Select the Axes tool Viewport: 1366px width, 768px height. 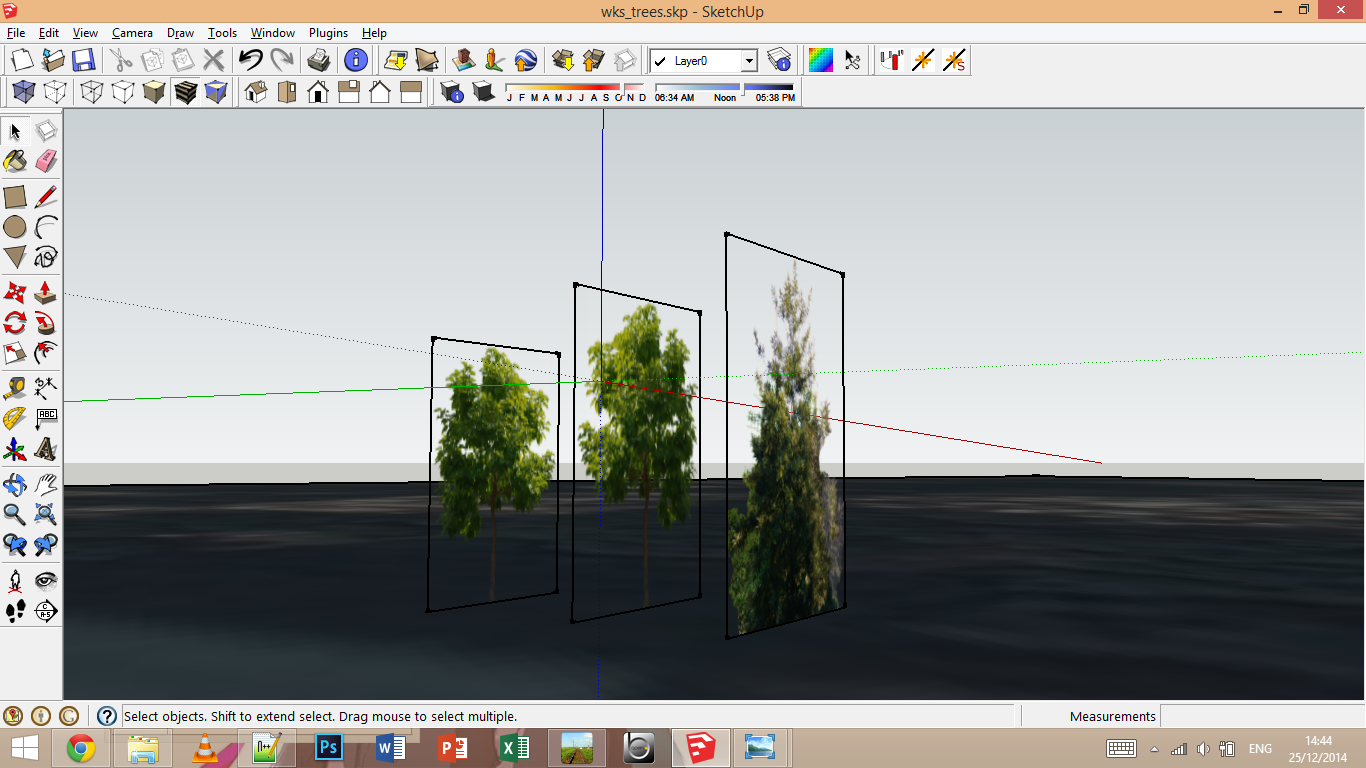[15, 449]
